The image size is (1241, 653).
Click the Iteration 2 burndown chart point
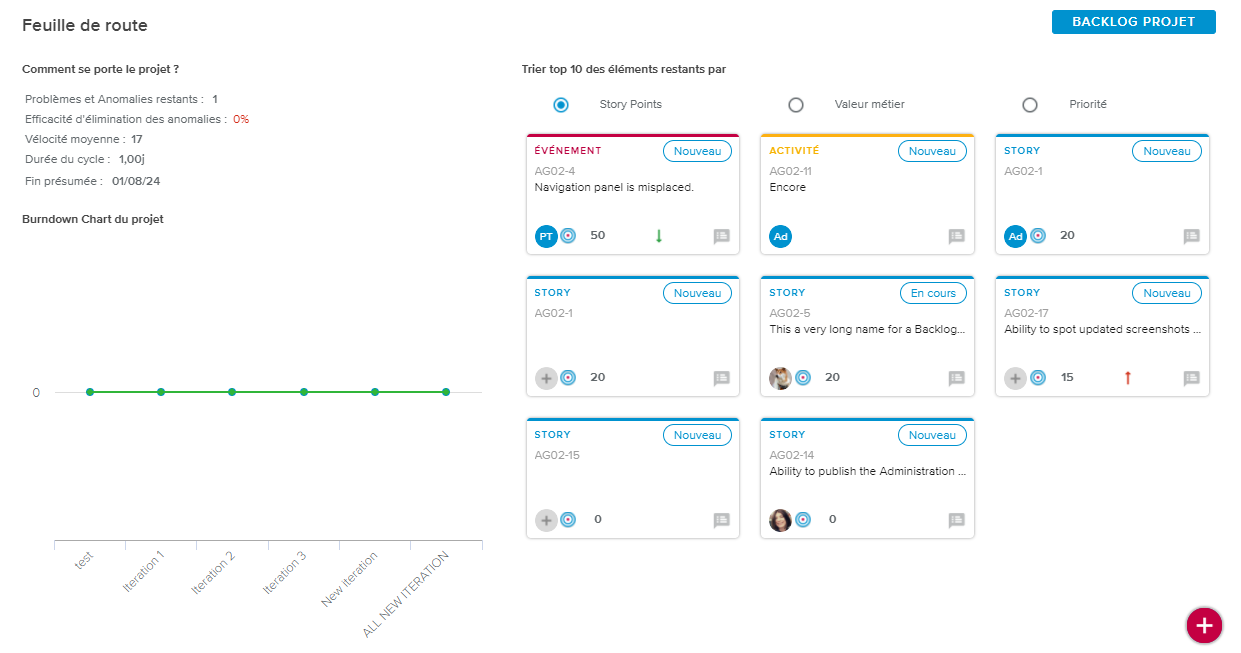pos(232,392)
